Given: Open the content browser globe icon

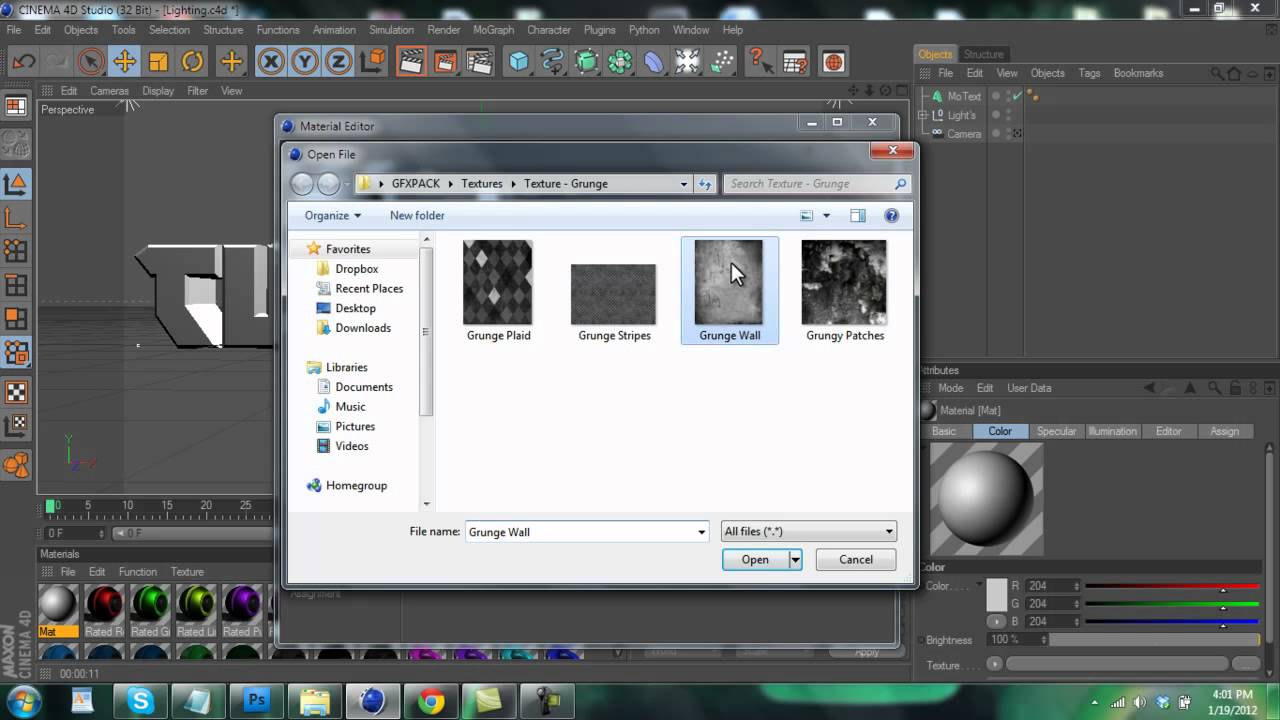Looking at the screenshot, I should (x=833, y=61).
